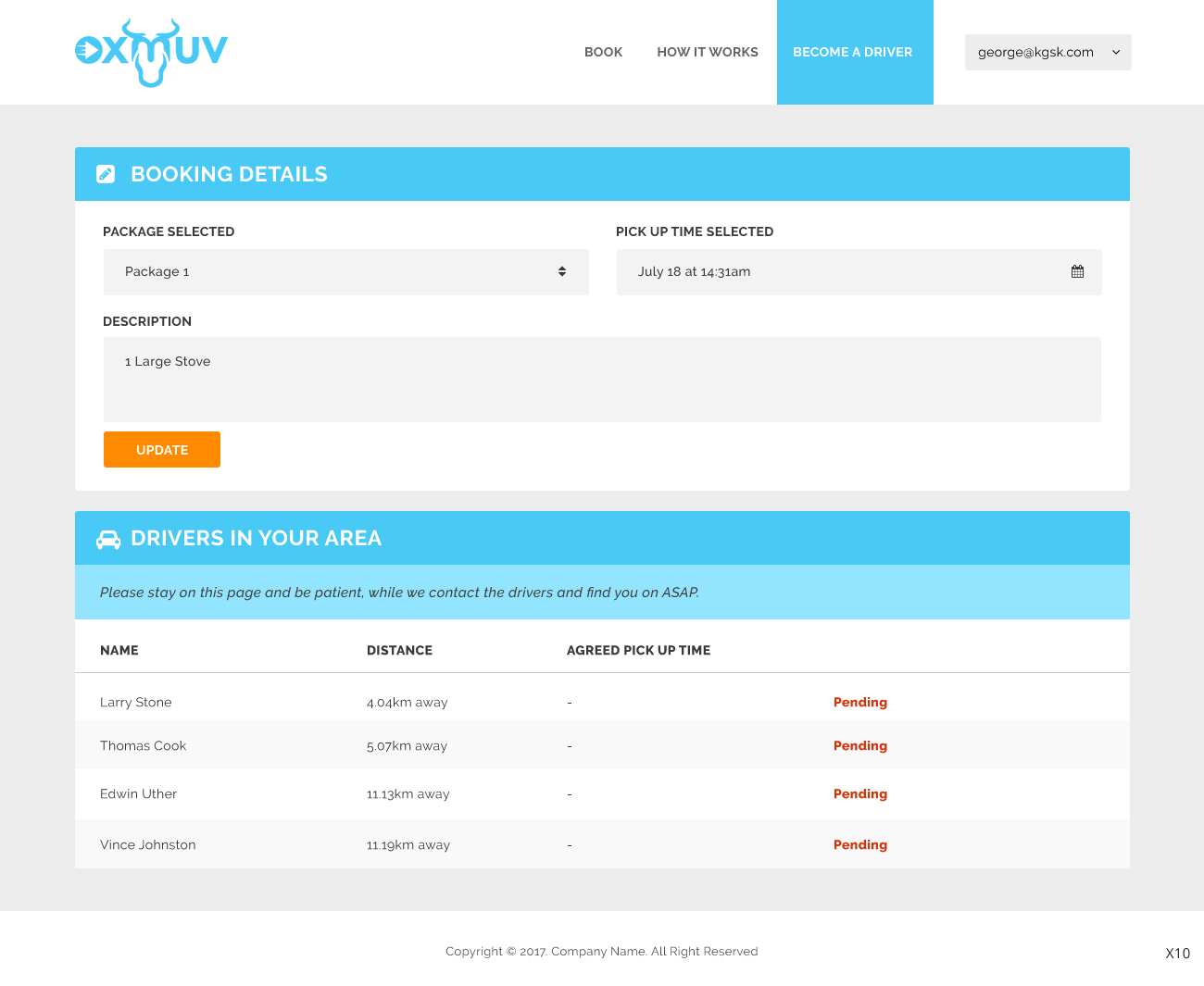Click Pending status for Larry Stone
The image size is (1204, 986).
point(860,703)
